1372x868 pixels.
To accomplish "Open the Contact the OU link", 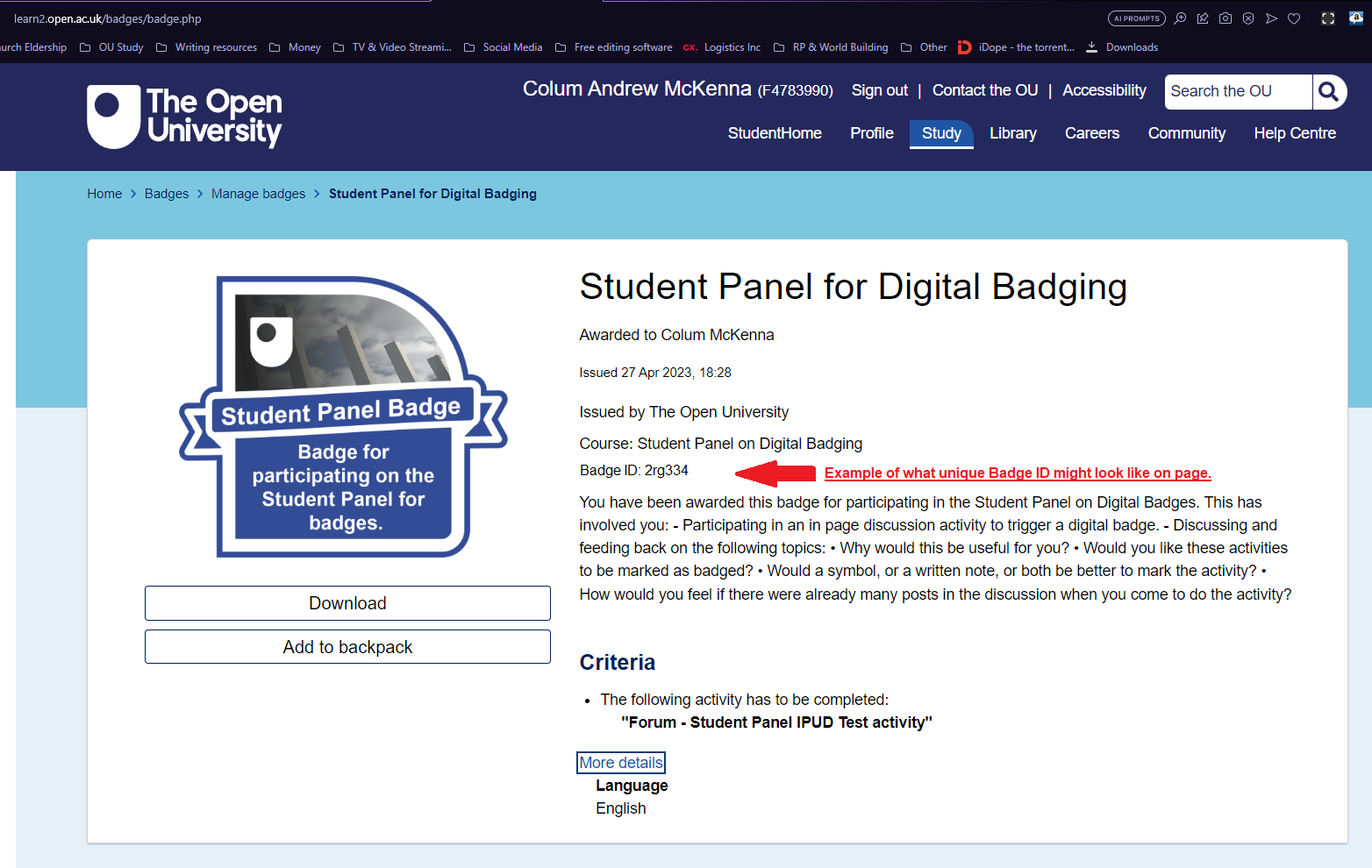I will pos(985,90).
